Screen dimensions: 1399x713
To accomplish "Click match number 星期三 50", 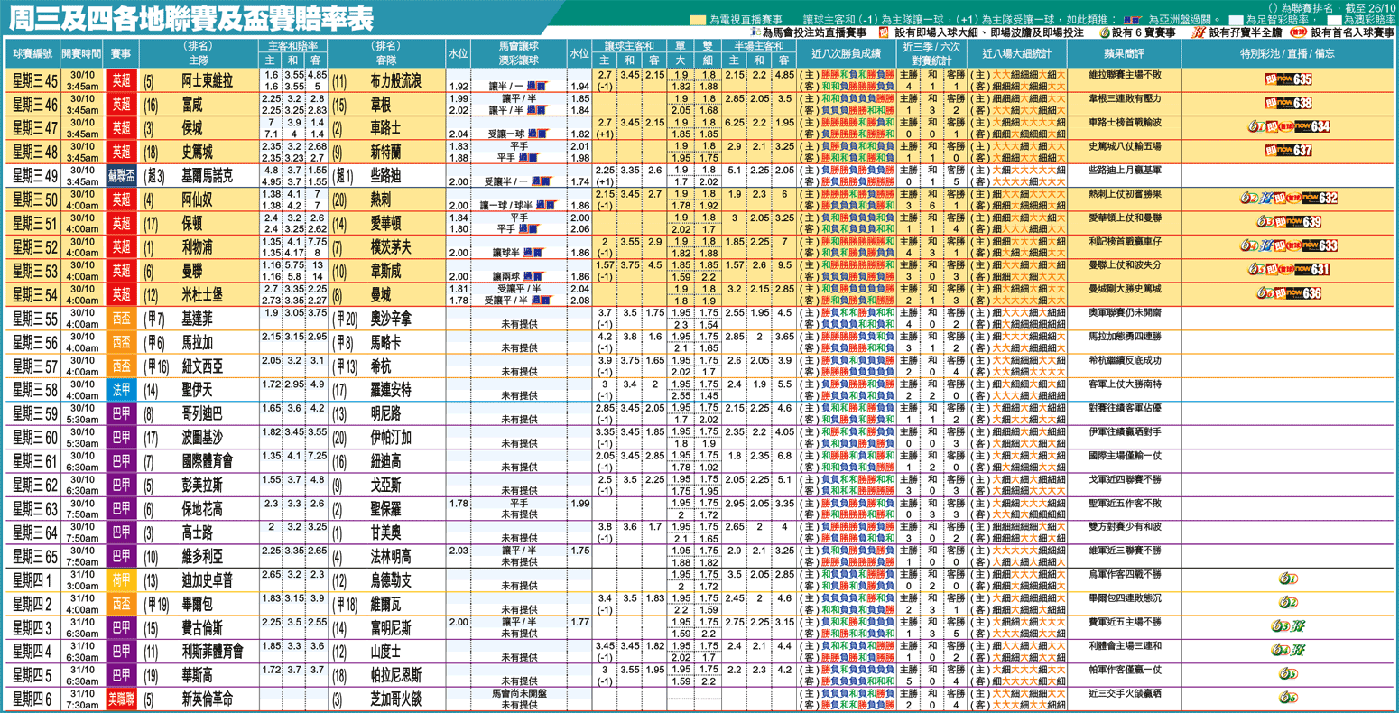I will [34, 198].
